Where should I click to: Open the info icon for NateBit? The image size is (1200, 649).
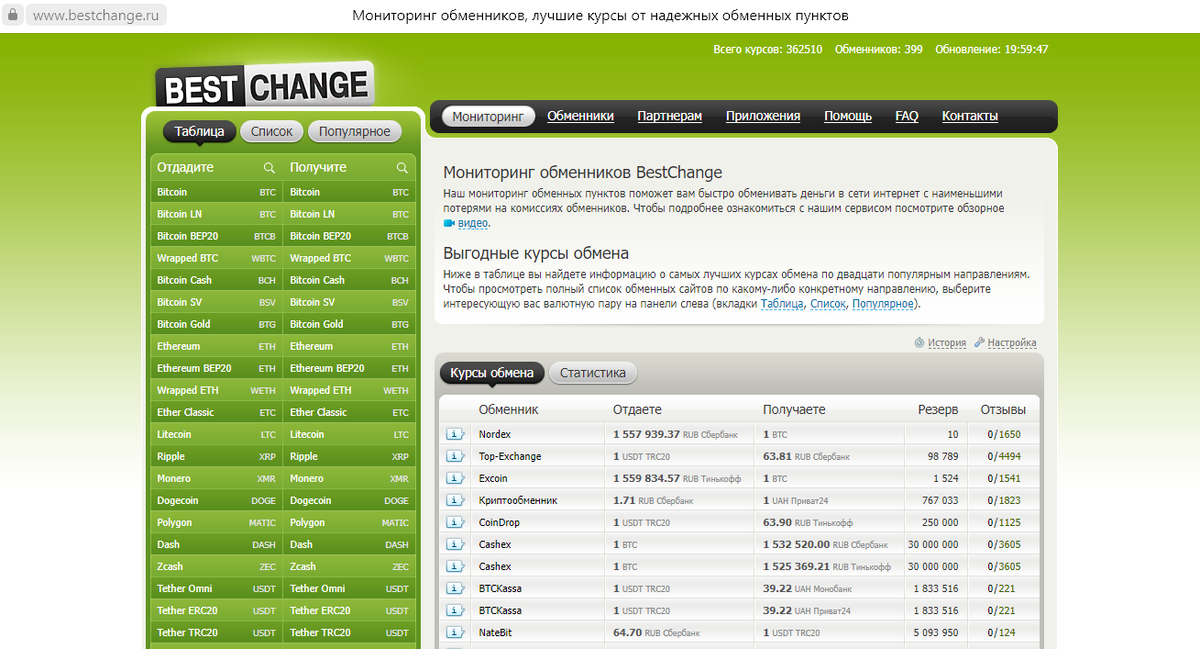click(455, 632)
